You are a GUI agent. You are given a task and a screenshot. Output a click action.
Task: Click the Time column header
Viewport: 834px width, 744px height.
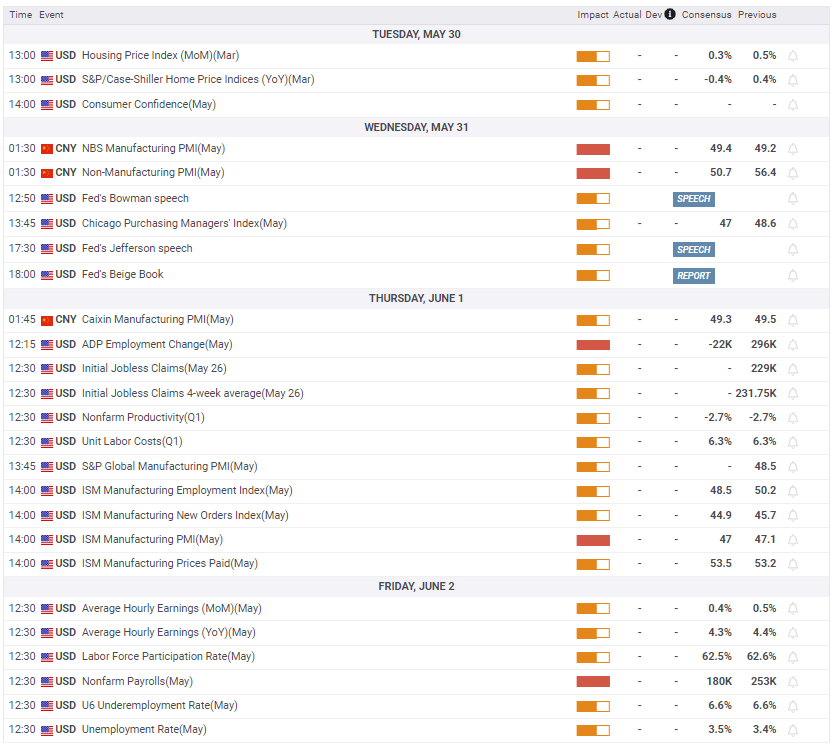point(21,15)
